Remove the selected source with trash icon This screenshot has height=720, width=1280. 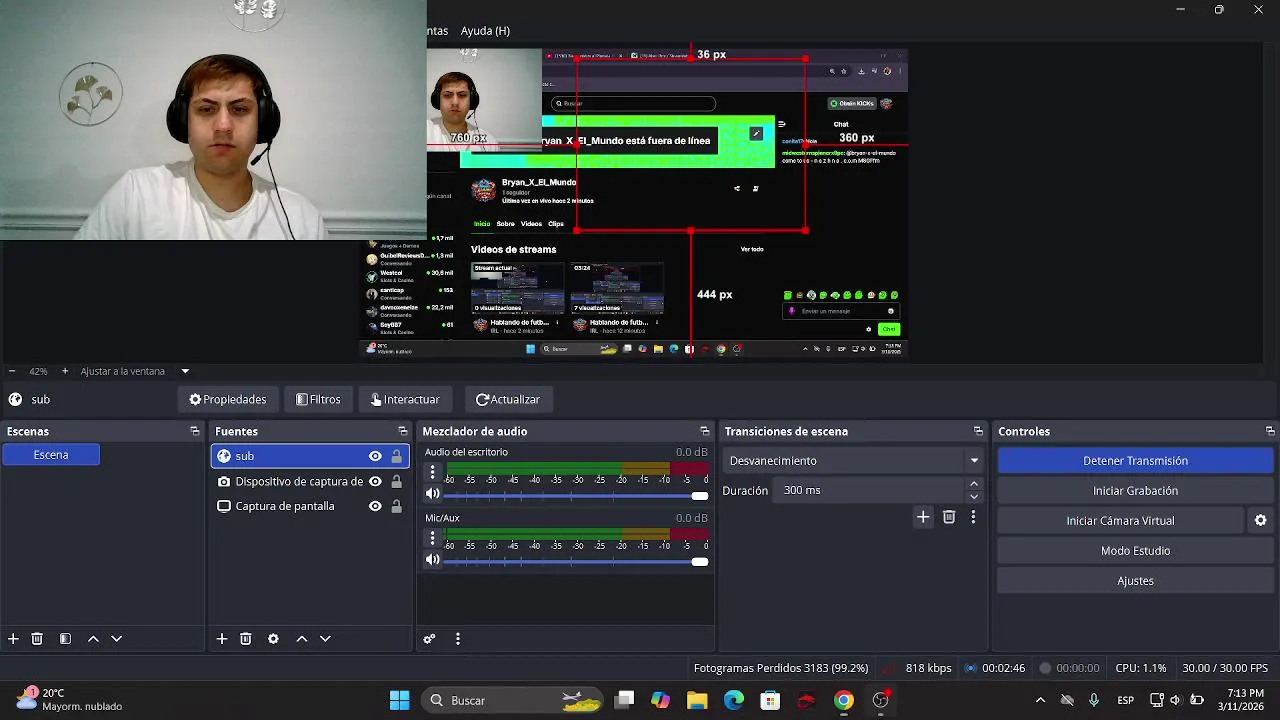pyautogui.click(x=245, y=639)
